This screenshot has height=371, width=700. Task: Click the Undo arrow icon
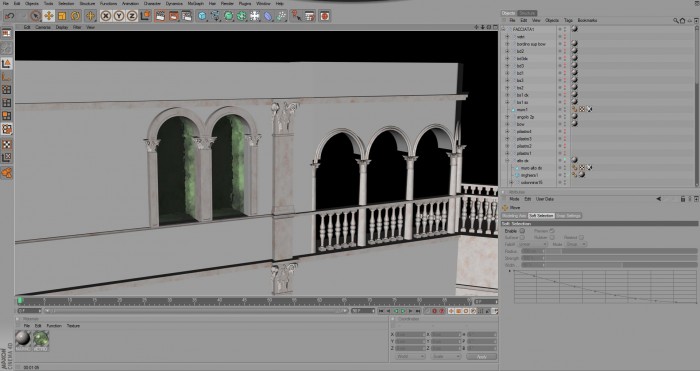point(9,16)
